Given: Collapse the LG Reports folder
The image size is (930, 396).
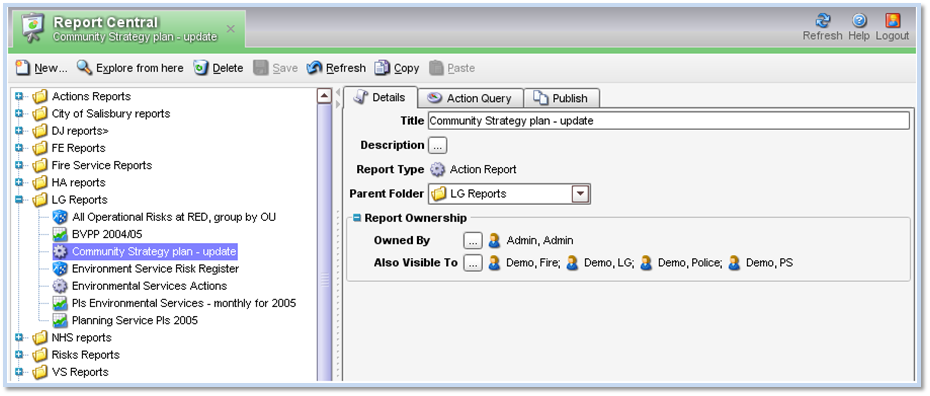Looking at the screenshot, I should coord(19,200).
